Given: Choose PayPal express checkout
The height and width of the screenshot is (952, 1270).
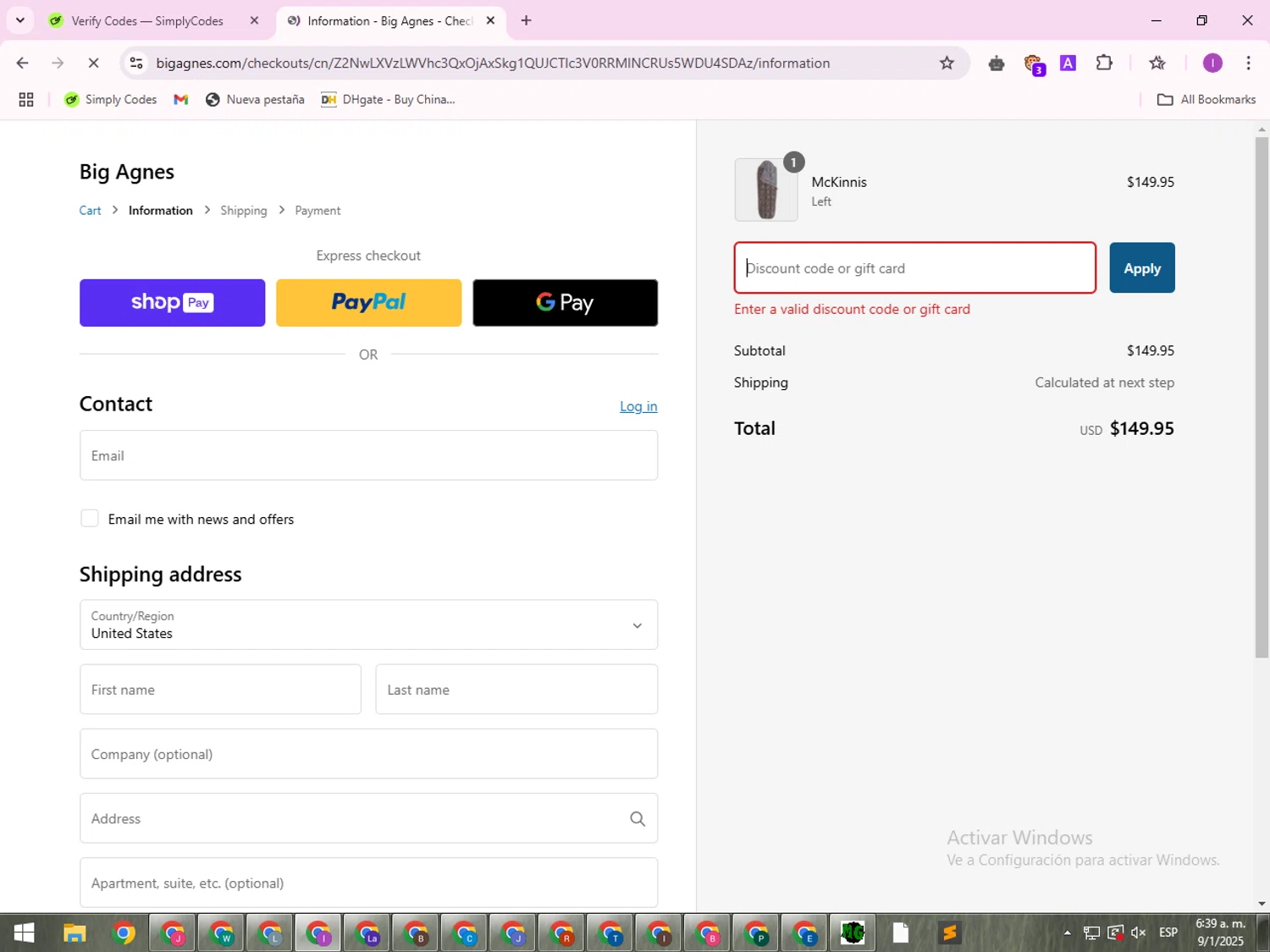Looking at the screenshot, I should pos(368,303).
